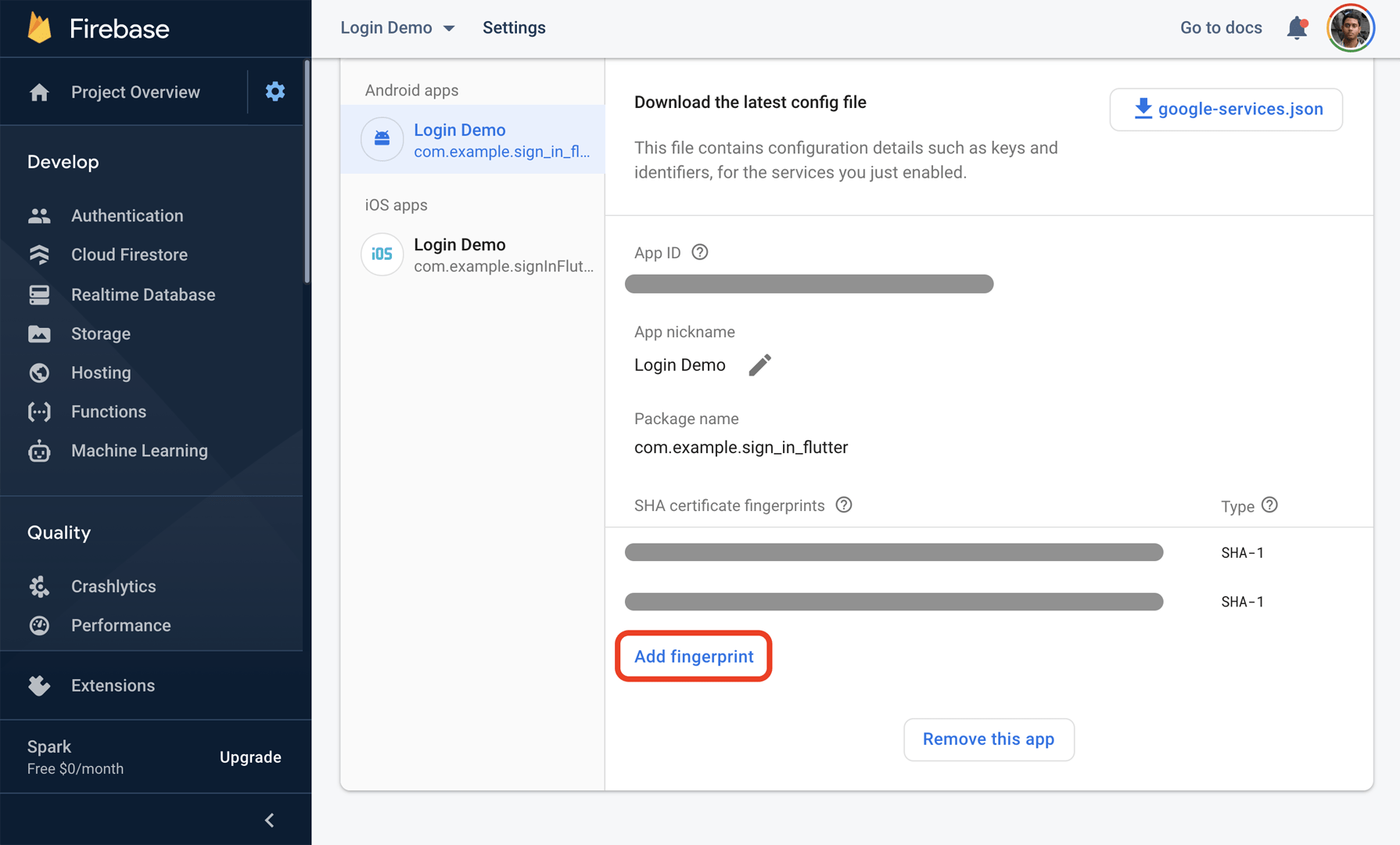Click the Android app robot icon

point(382,139)
